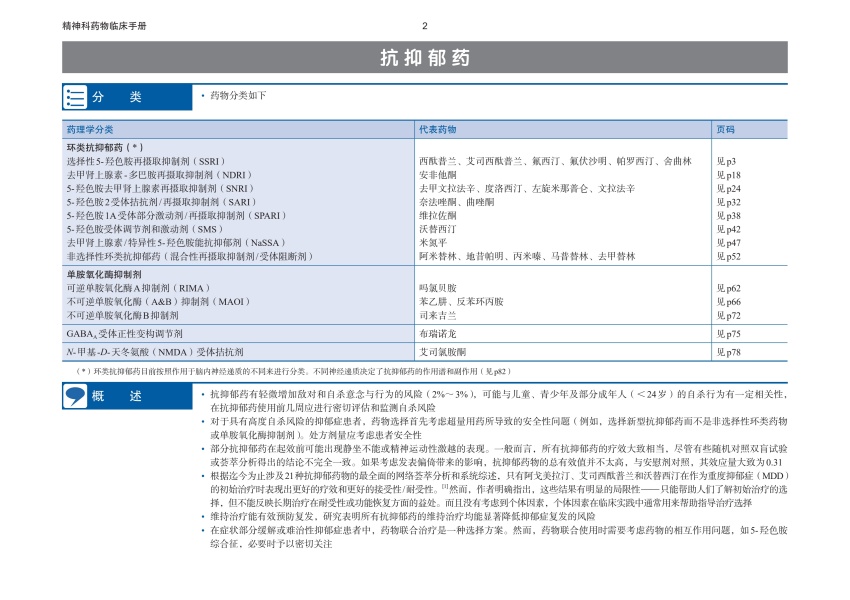The width and height of the screenshot is (850, 600).
Task: Click page reference 见p24
Action: 728,188
